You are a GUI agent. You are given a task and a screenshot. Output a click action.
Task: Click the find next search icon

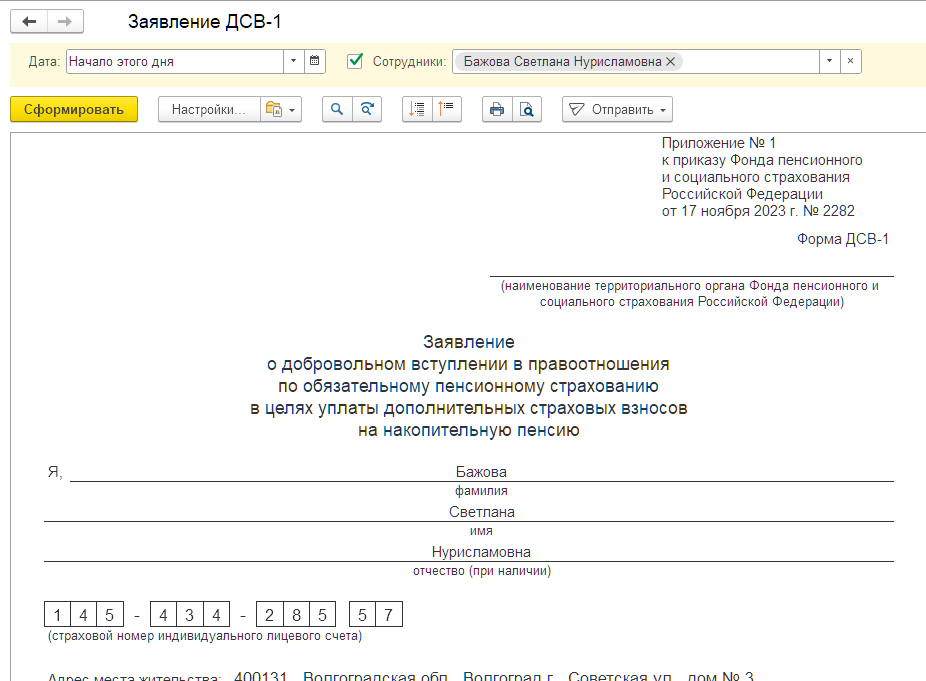point(367,109)
